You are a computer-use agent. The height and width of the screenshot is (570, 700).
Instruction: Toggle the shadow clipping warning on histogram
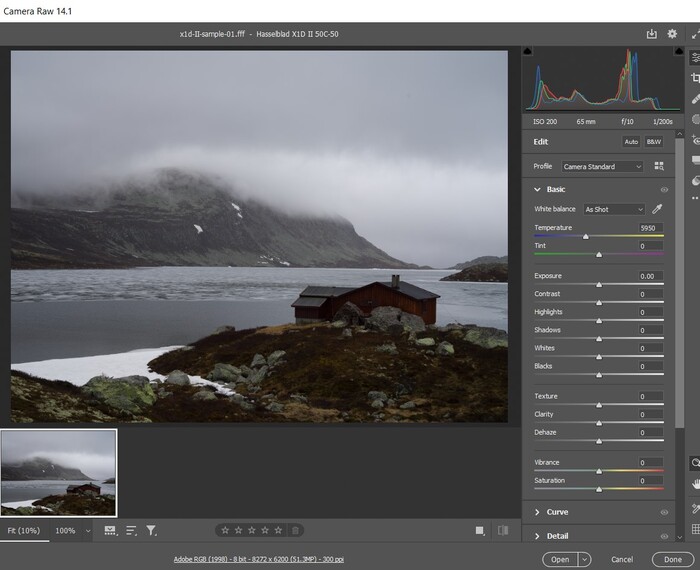coord(528,51)
